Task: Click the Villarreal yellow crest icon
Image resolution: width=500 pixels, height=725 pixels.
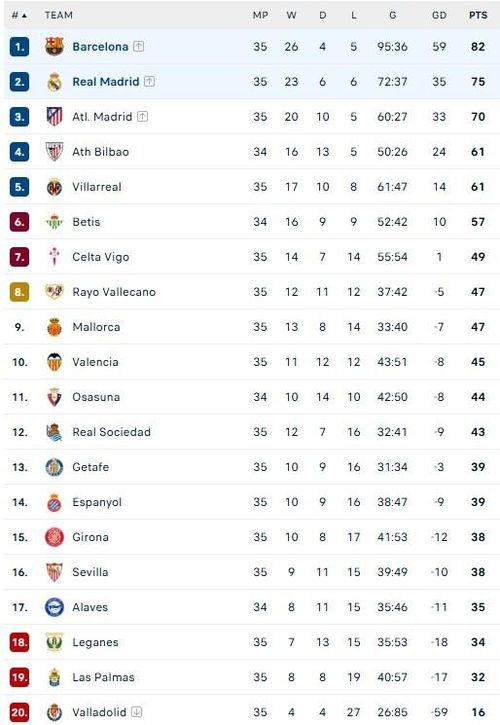Action: pyautogui.click(x=54, y=187)
